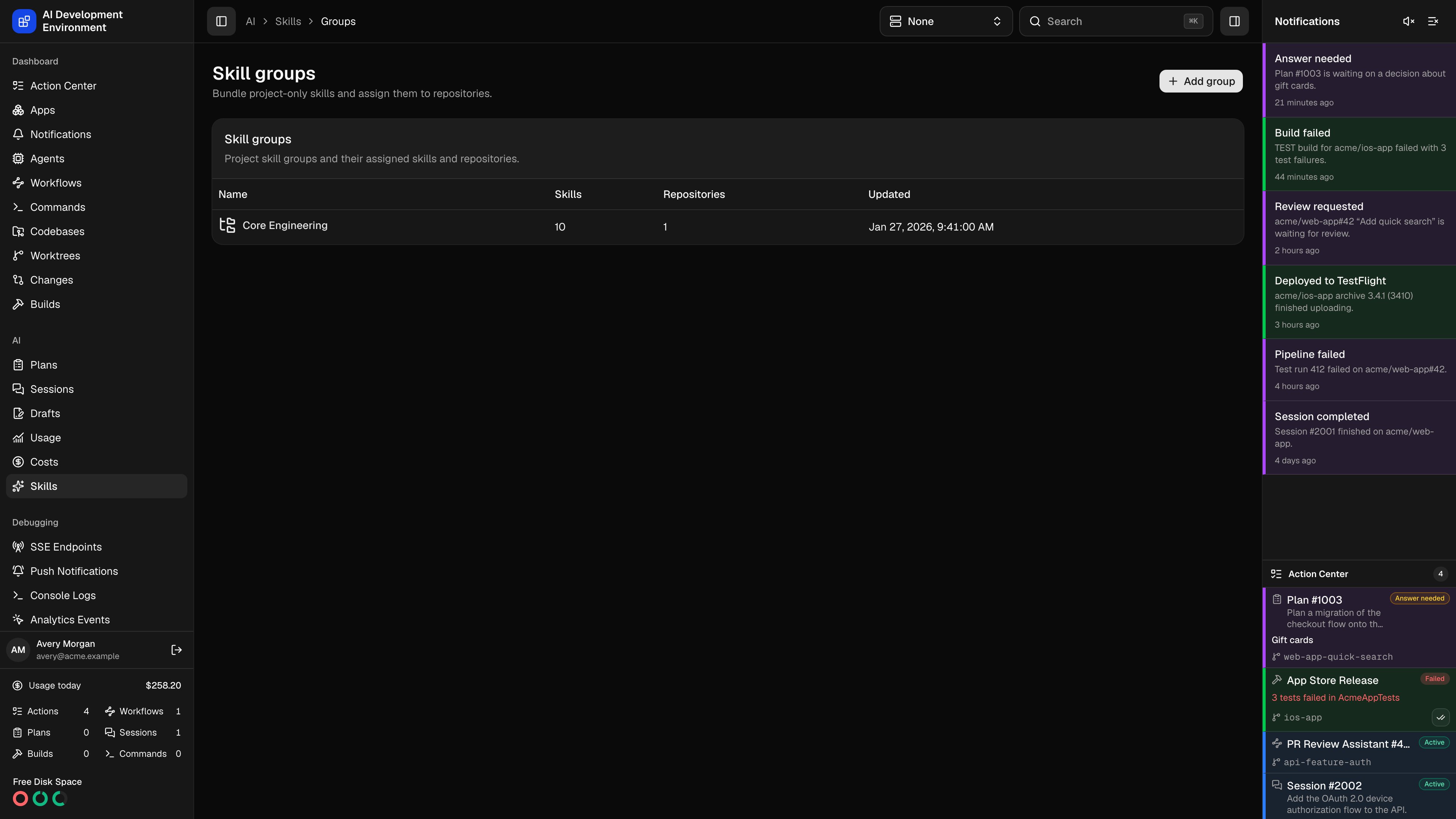Open the None environment dropdown
1456x819 pixels.
[x=946, y=22]
